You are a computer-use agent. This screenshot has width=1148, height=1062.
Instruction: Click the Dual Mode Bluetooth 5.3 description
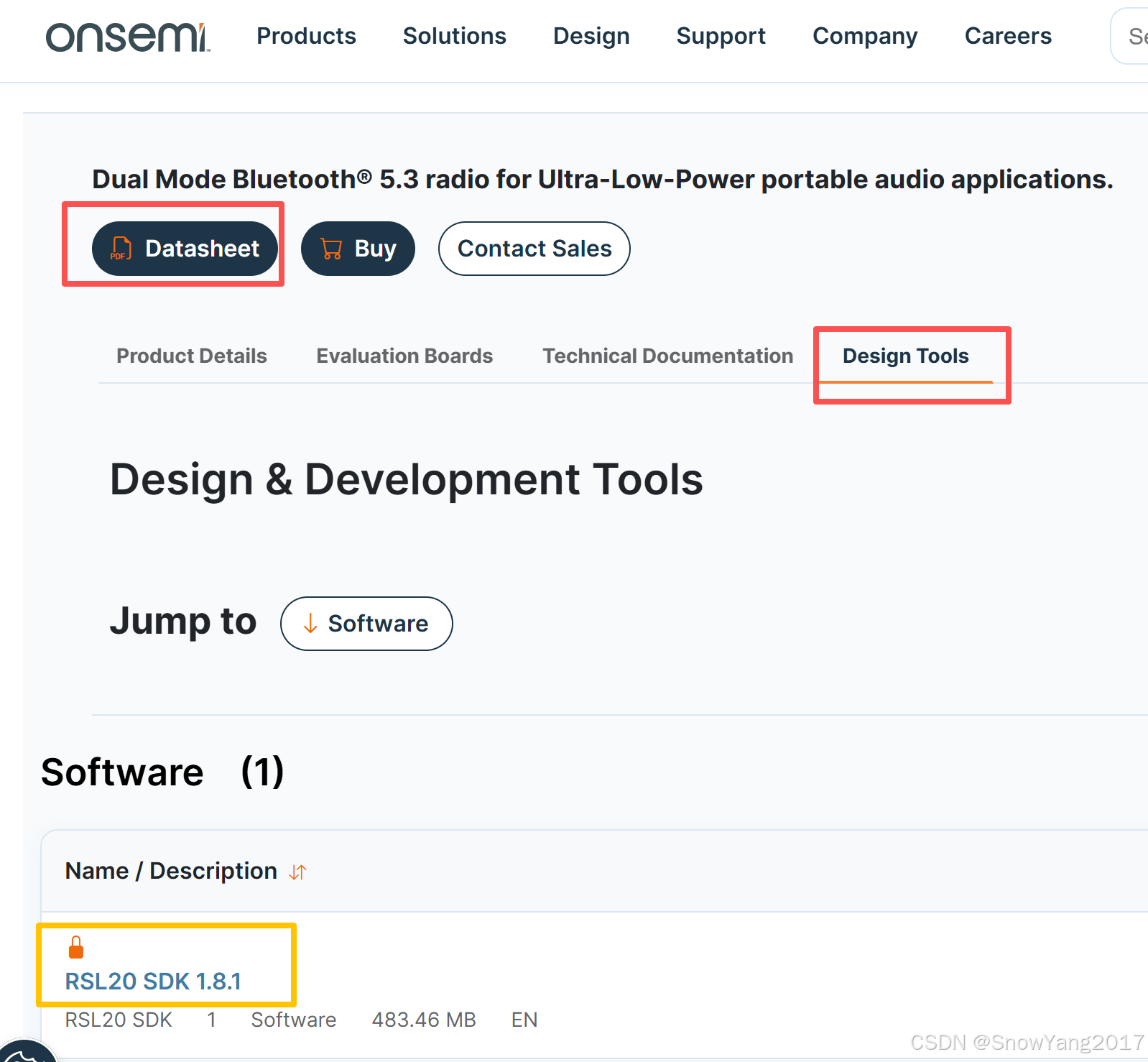pos(603,179)
